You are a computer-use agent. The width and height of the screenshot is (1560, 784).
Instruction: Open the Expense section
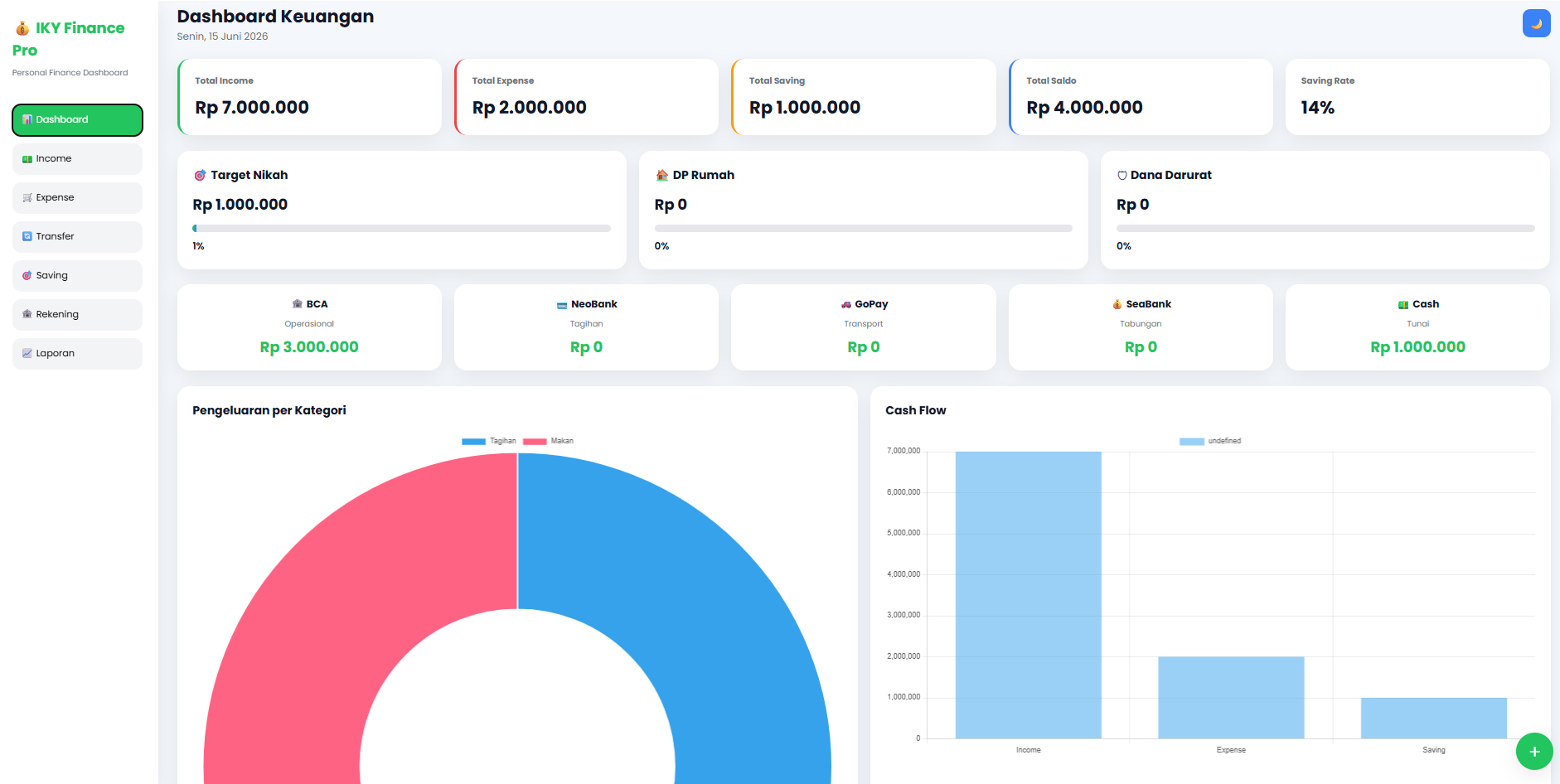pyautogui.click(x=77, y=197)
